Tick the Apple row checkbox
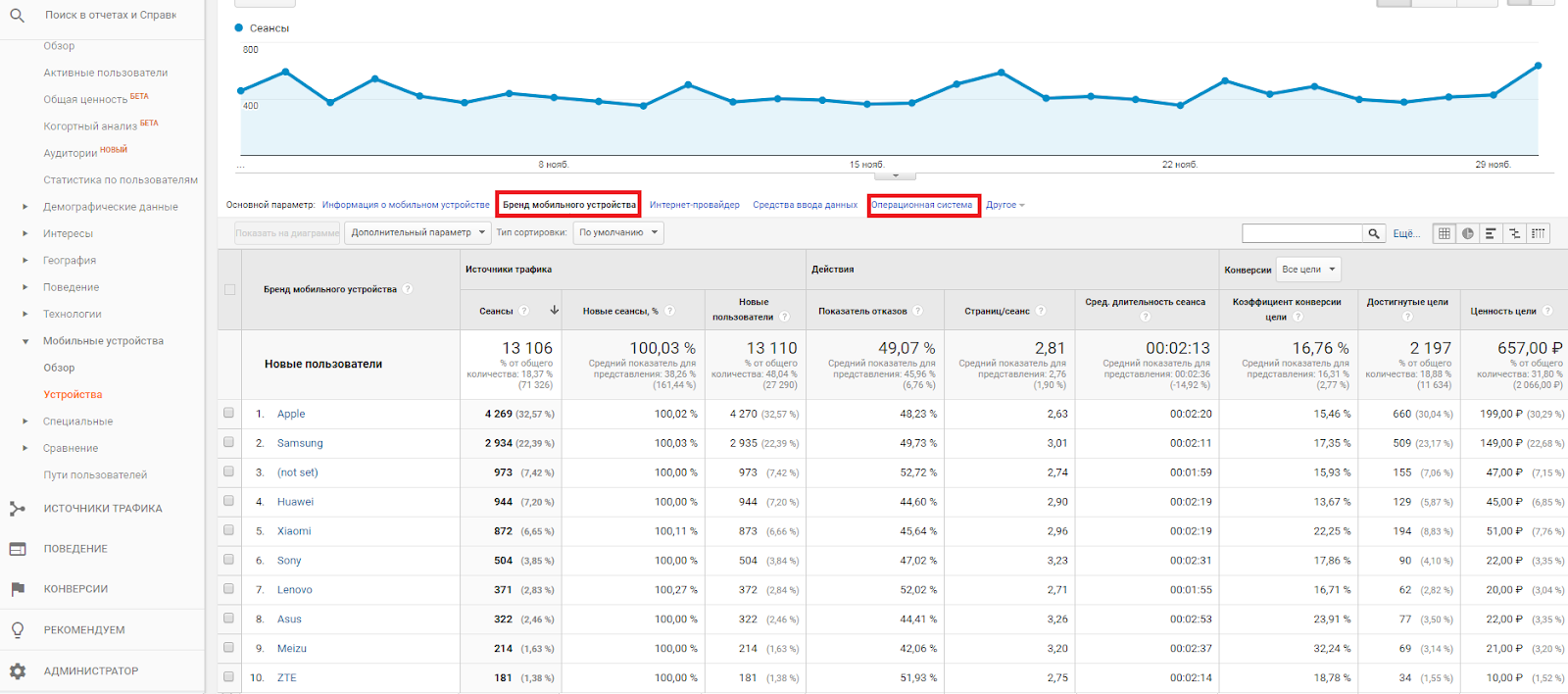 (228, 413)
